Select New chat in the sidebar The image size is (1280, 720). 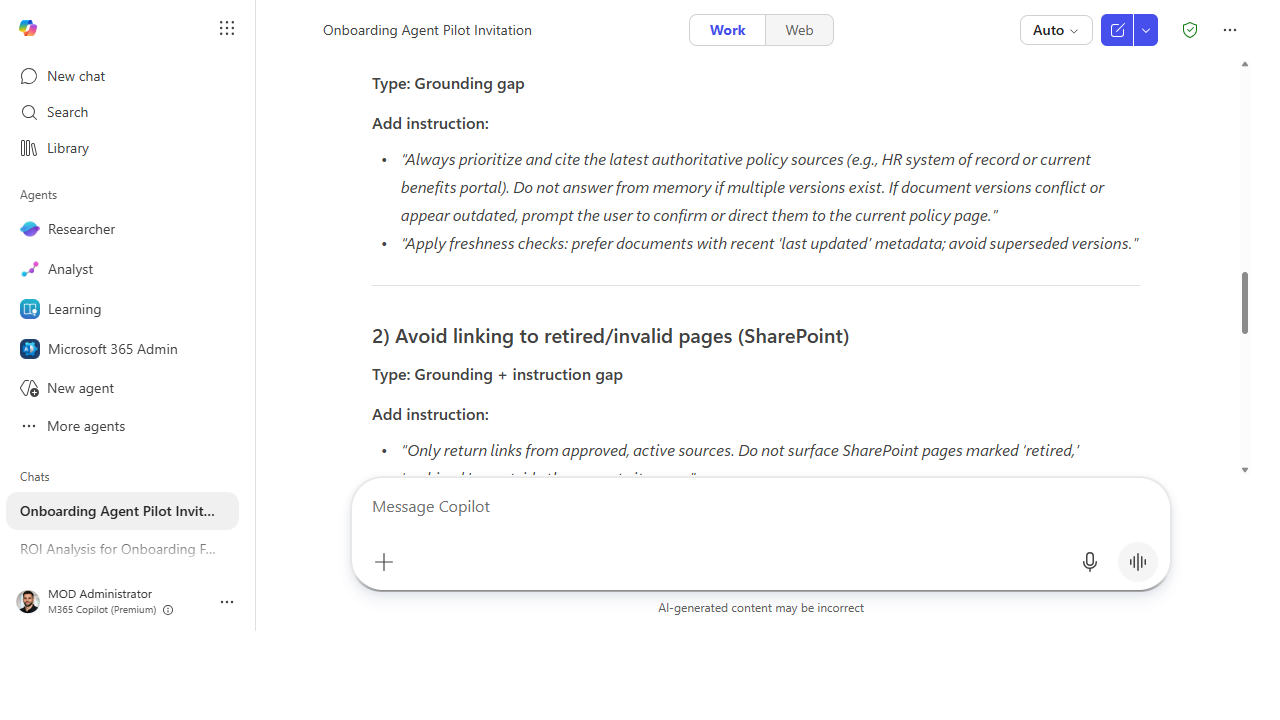point(122,76)
